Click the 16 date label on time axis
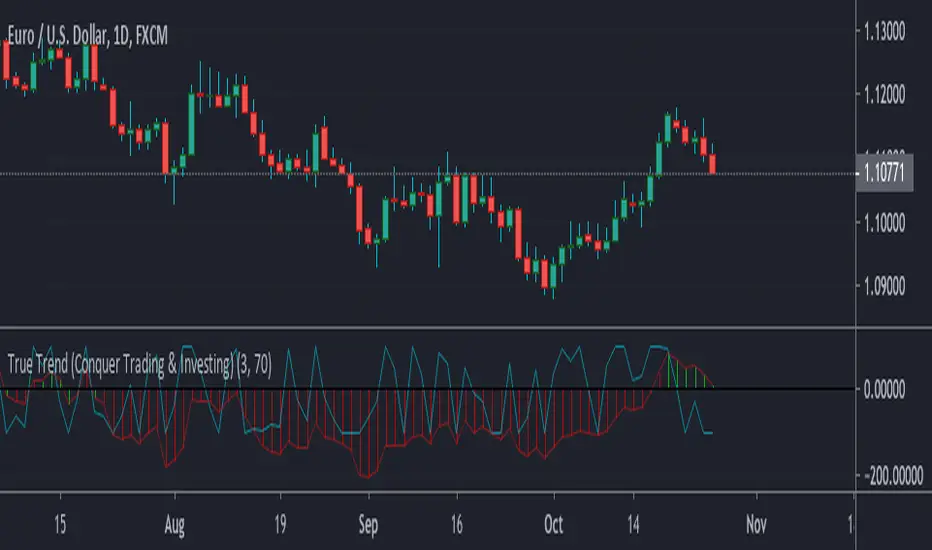 (456, 524)
